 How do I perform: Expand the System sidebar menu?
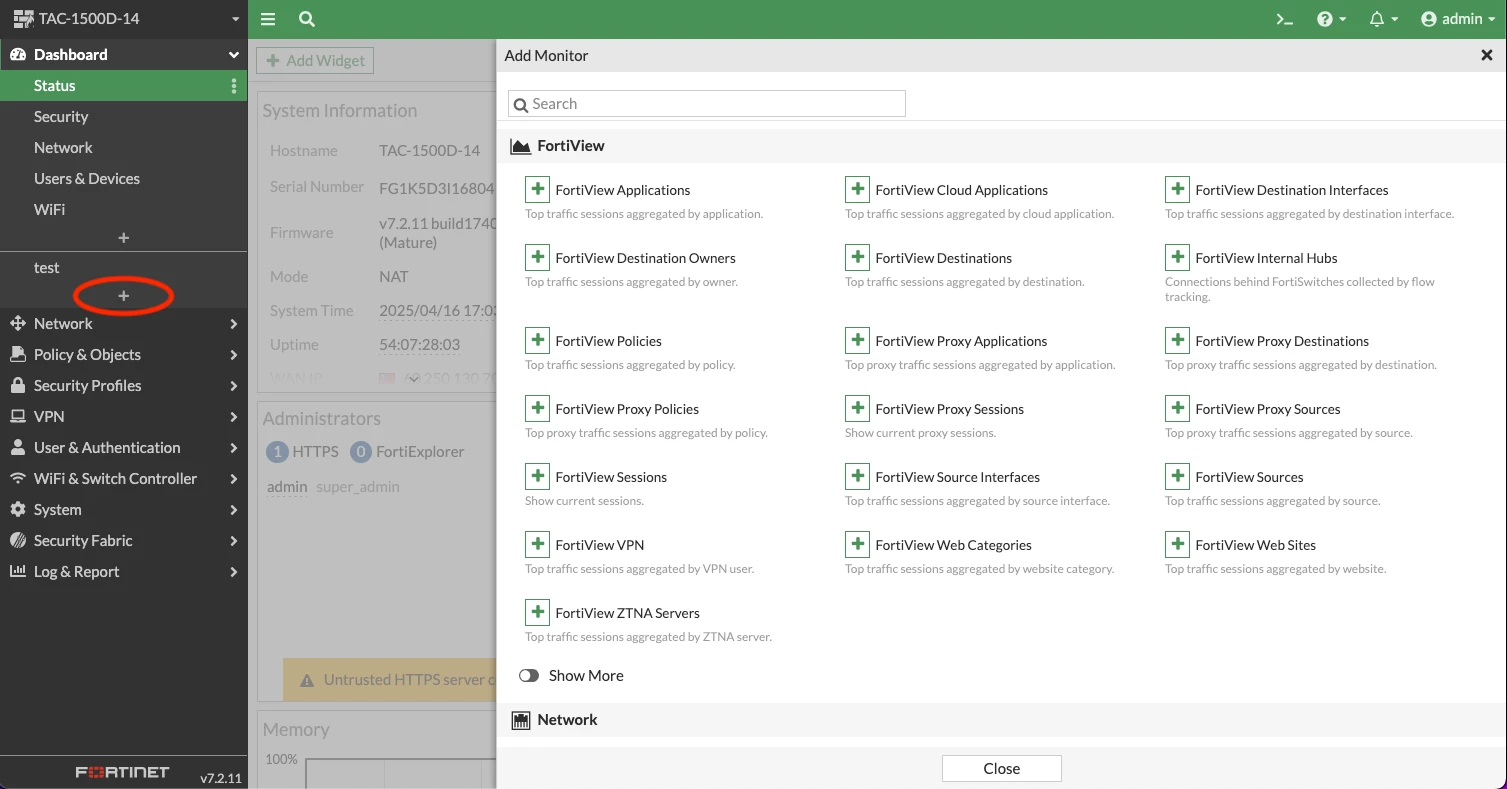[124, 510]
